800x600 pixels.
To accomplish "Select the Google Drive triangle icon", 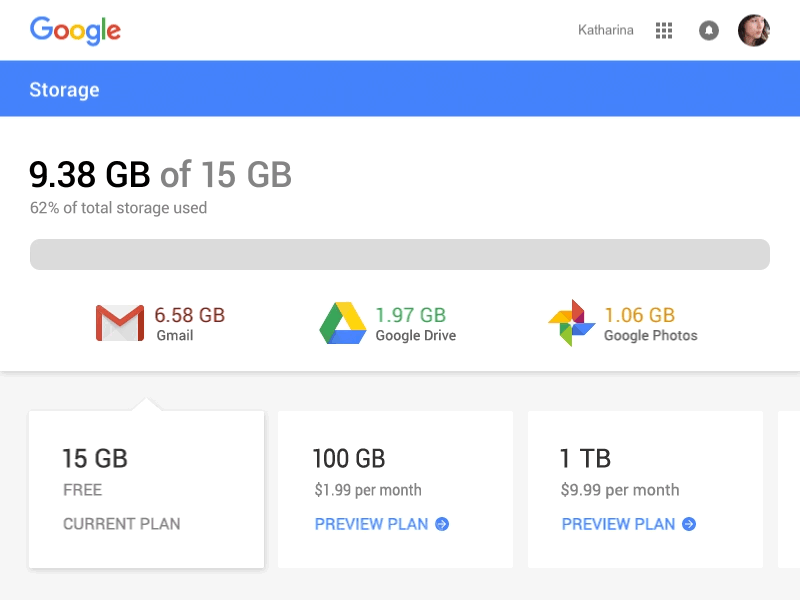I will click(x=344, y=322).
